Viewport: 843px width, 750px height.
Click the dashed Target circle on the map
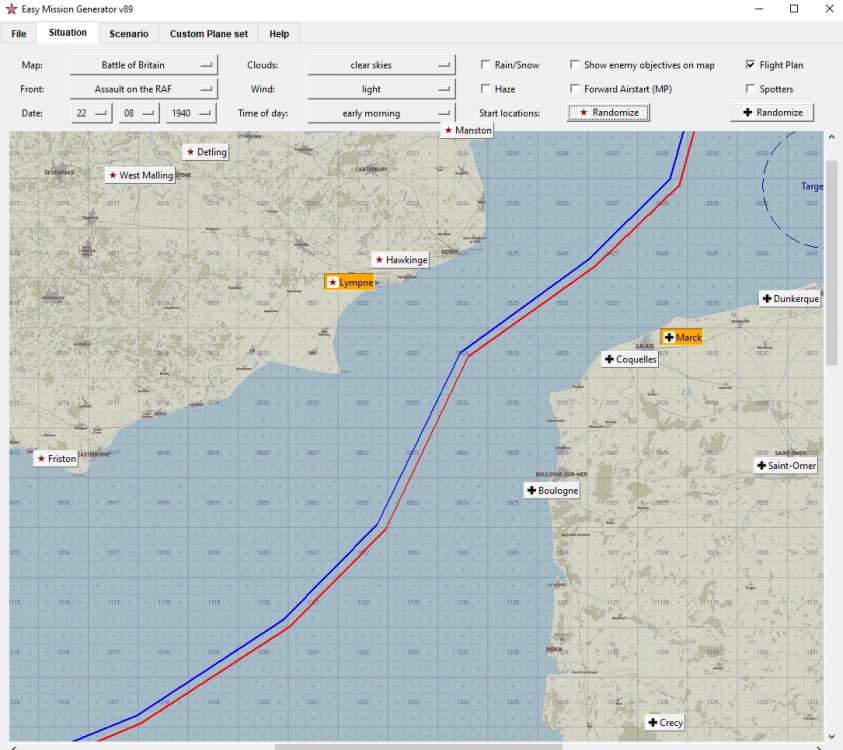coord(792,189)
